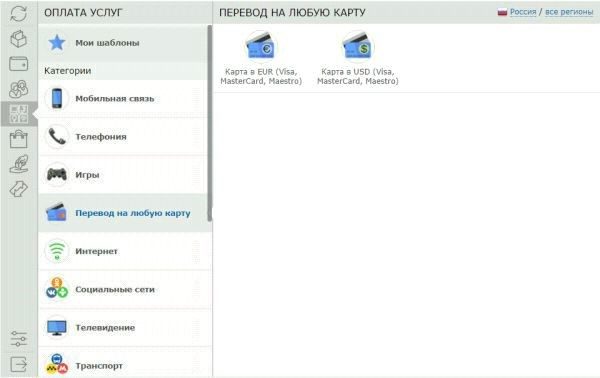Choose Card in USD transfer icon
This screenshot has width=600, height=378.
coord(357,47)
